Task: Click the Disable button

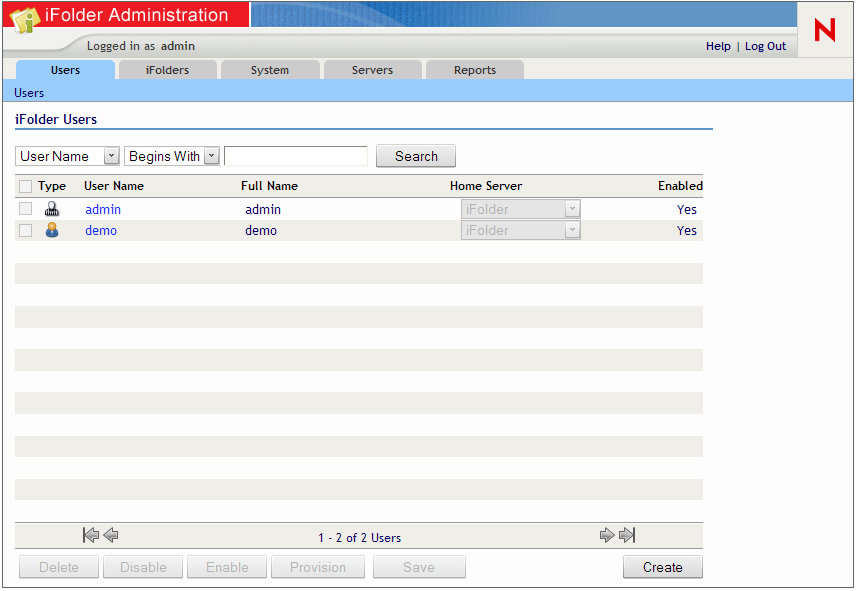Action: pos(143,567)
